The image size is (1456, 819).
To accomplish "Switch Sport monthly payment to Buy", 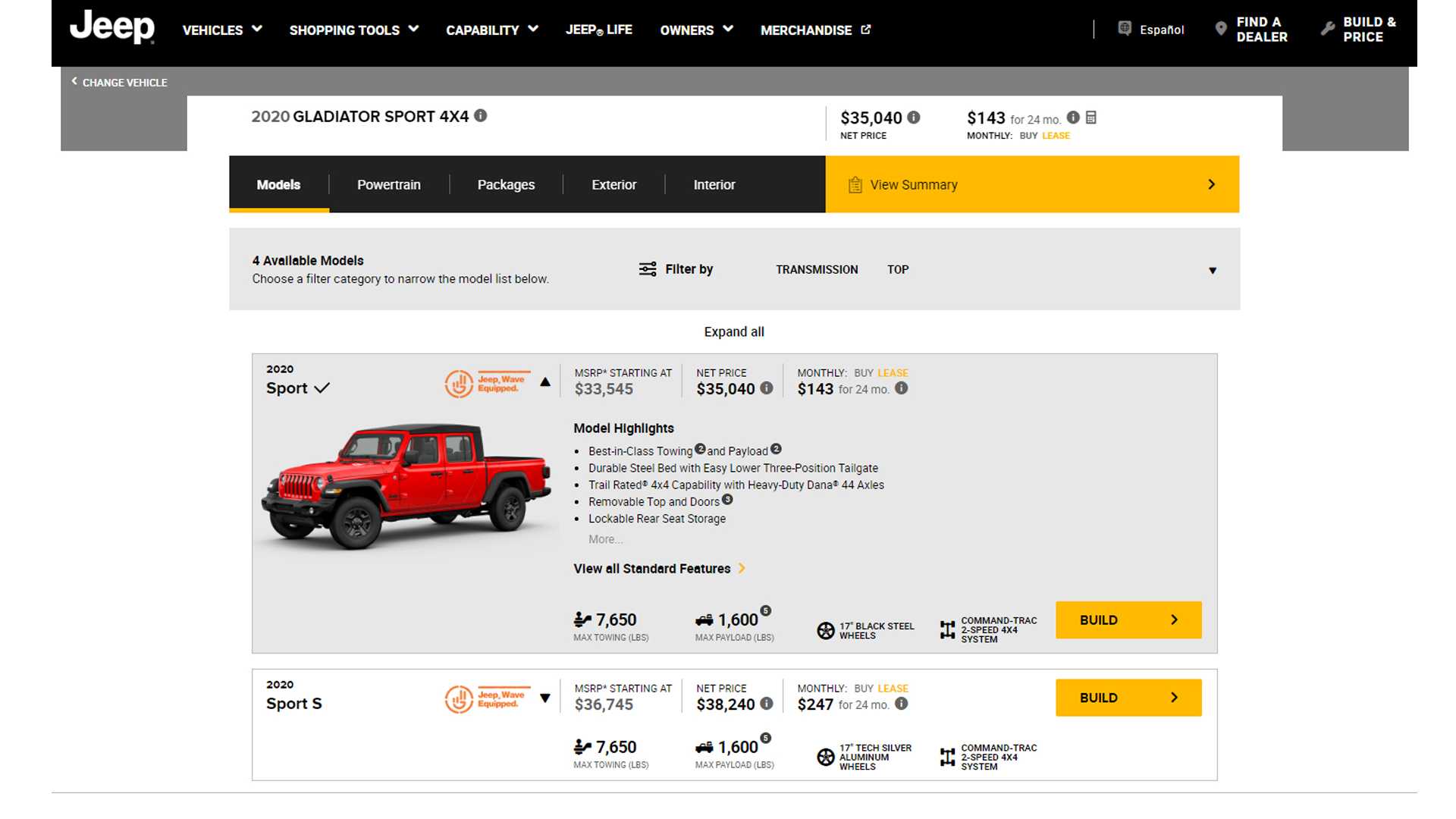I will [x=864, y=373].
